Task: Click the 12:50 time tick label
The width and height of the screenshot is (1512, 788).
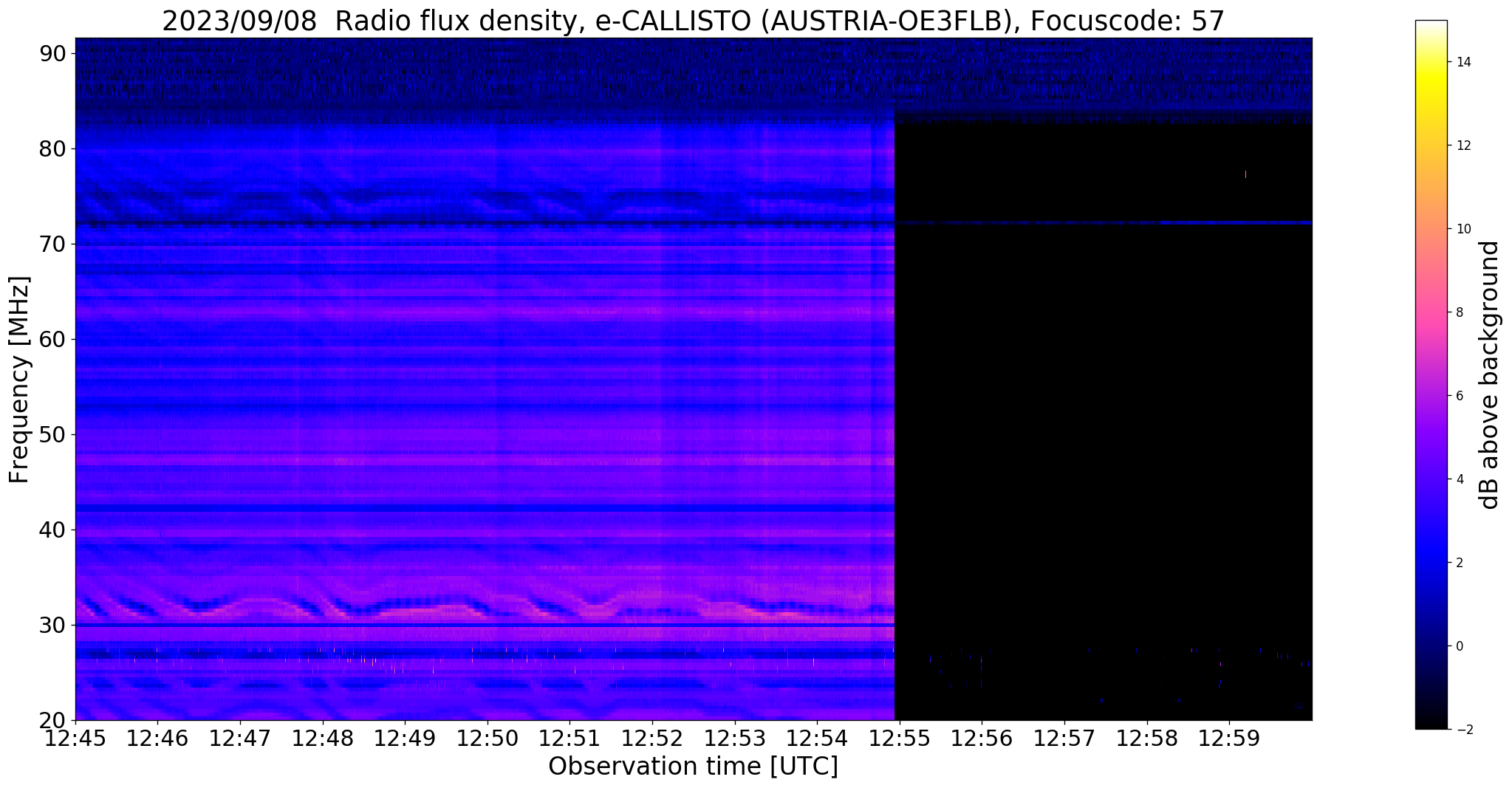Action: [x=488, y=739]
